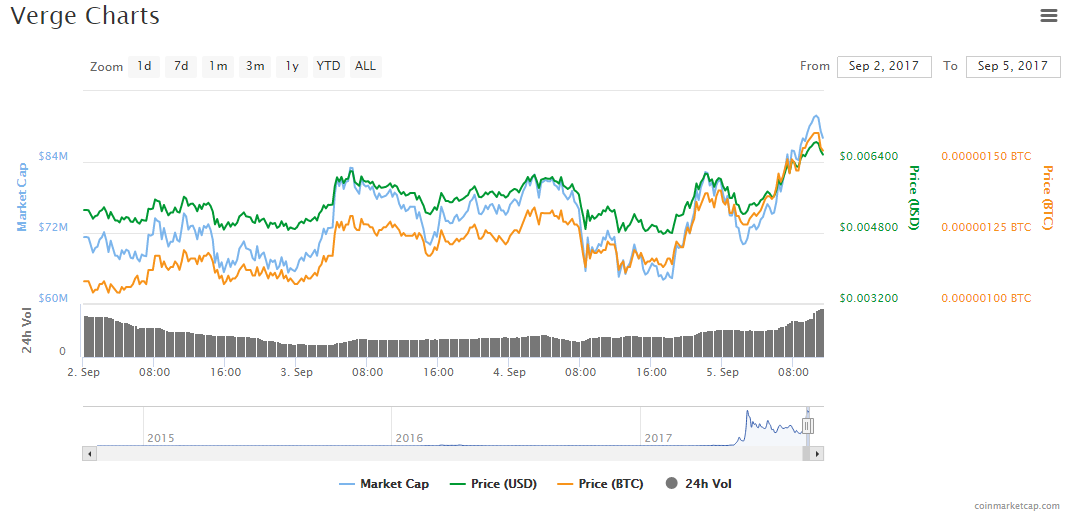Click the $60M market cap label
This screenshot has height=512, width=1067.
[x=53, y=298]
